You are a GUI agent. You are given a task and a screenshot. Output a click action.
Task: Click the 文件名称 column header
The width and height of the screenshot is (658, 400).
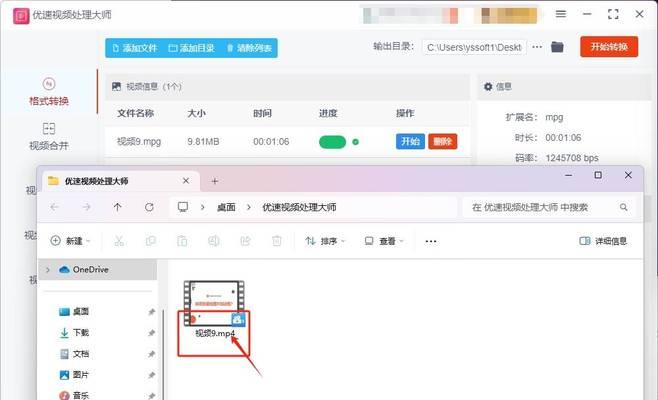point(135,113)
